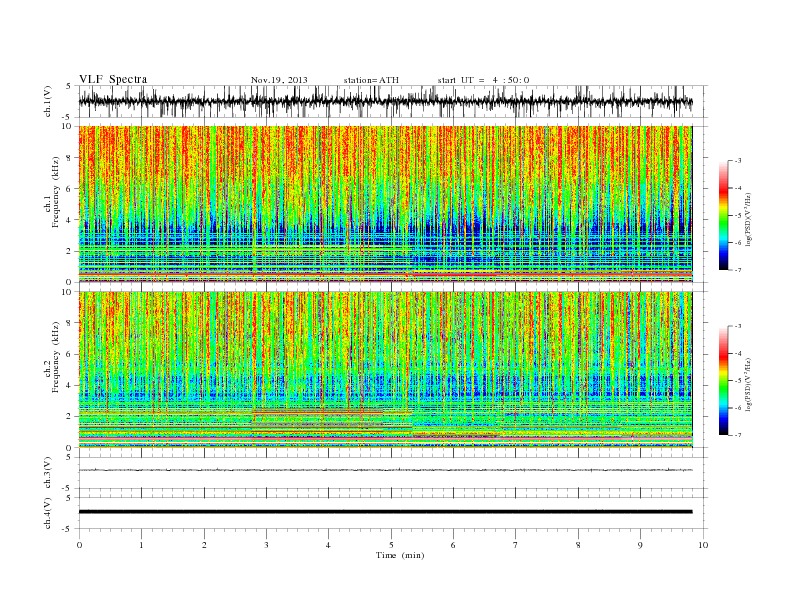This screenshot has width=792, height=612.
Task: Click the ch.1 waveform trace plot
Action: (385, 101)
